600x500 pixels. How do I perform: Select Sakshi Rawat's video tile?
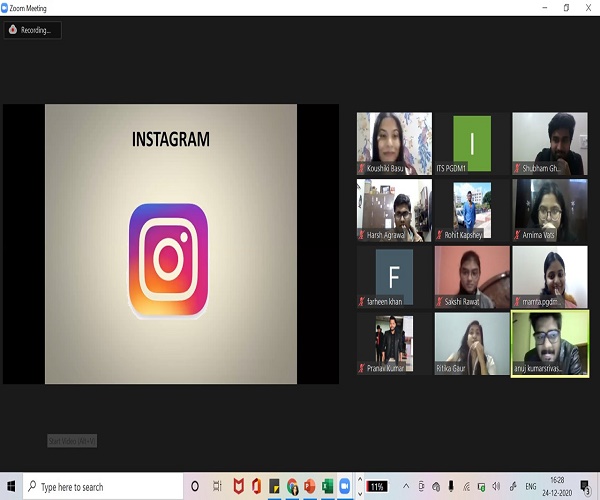pos(472,277)
